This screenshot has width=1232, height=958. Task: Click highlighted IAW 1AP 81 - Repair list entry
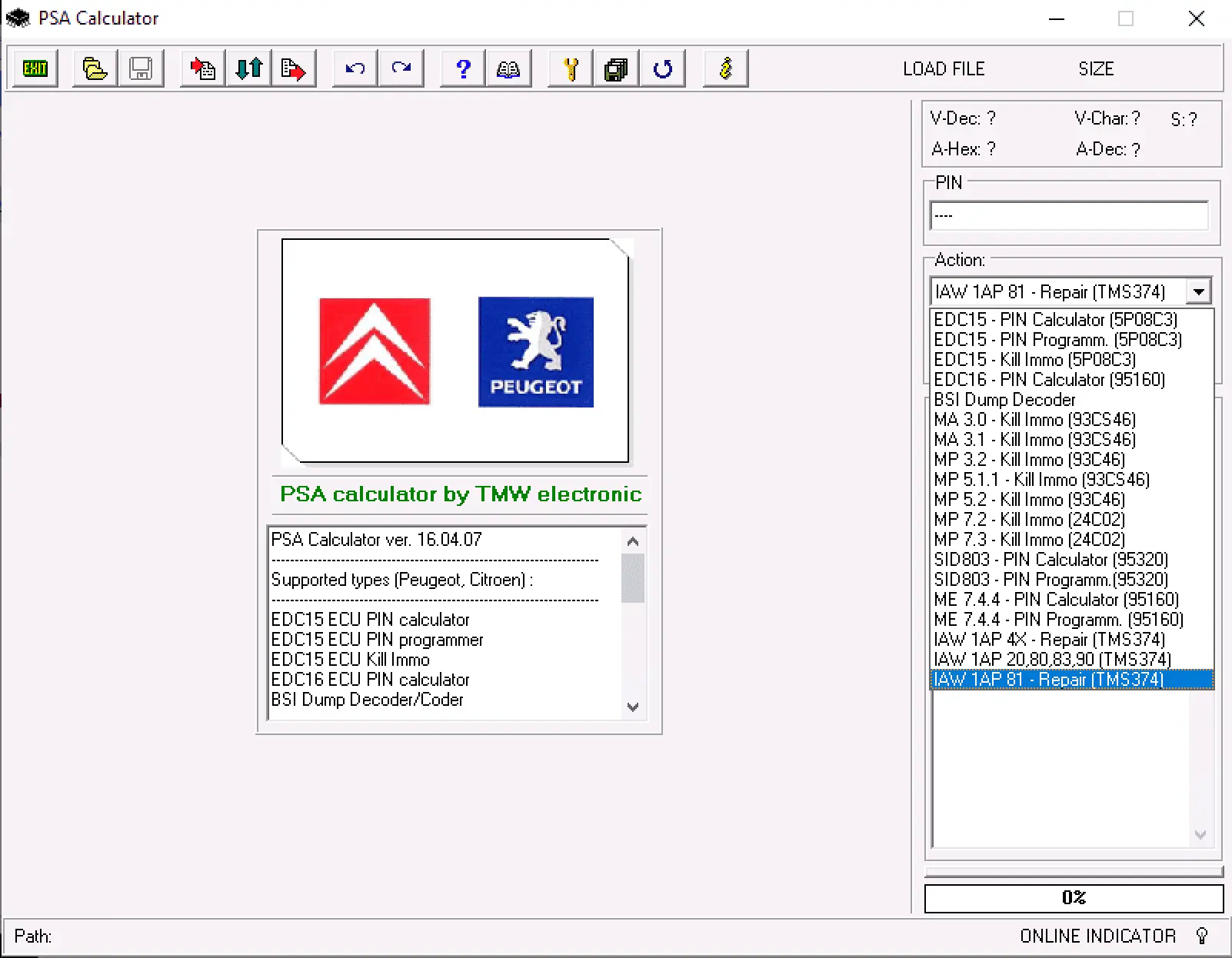point(1071,679)
